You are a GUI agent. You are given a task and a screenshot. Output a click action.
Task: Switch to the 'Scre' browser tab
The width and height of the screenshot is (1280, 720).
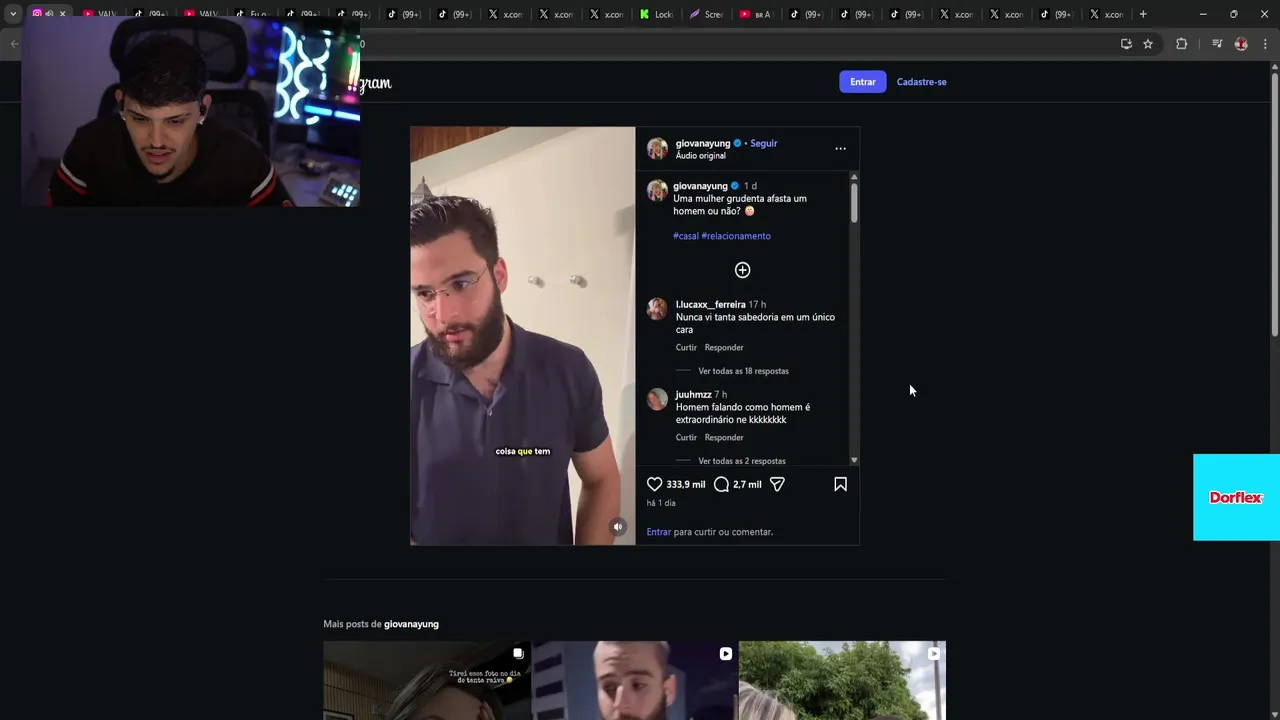[x=707, y=14]
